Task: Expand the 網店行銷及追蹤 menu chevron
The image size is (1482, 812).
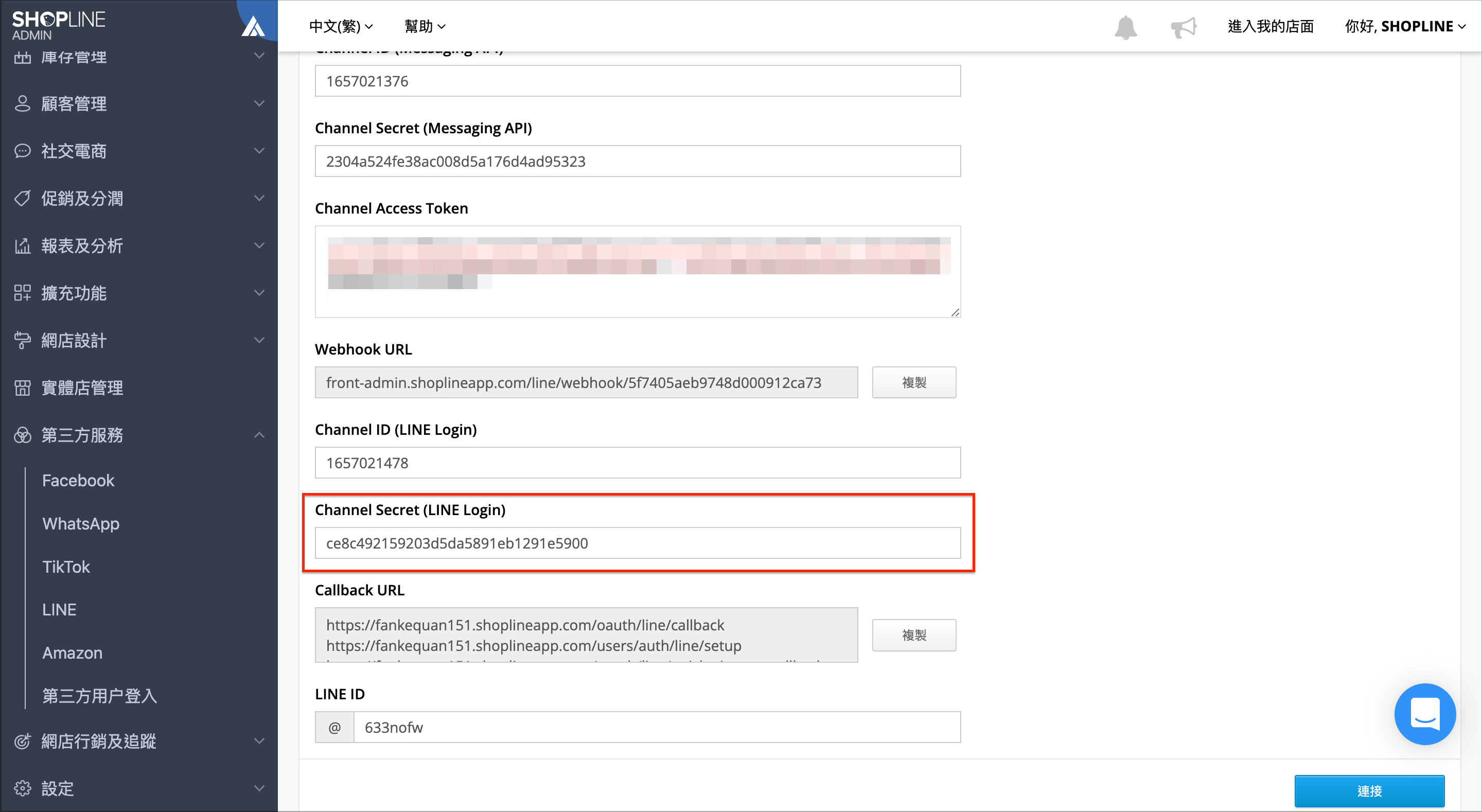Action: click(x=259, y=741)
